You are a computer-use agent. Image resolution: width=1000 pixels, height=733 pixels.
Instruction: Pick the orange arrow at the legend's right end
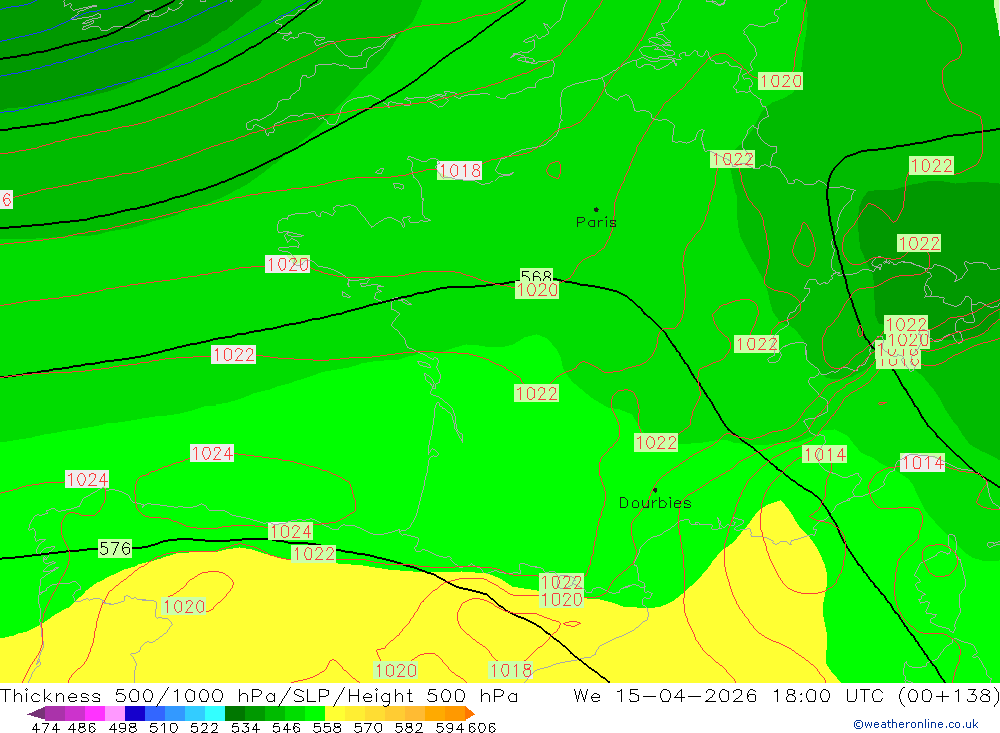pyautogui.click(x=470, y=713)
